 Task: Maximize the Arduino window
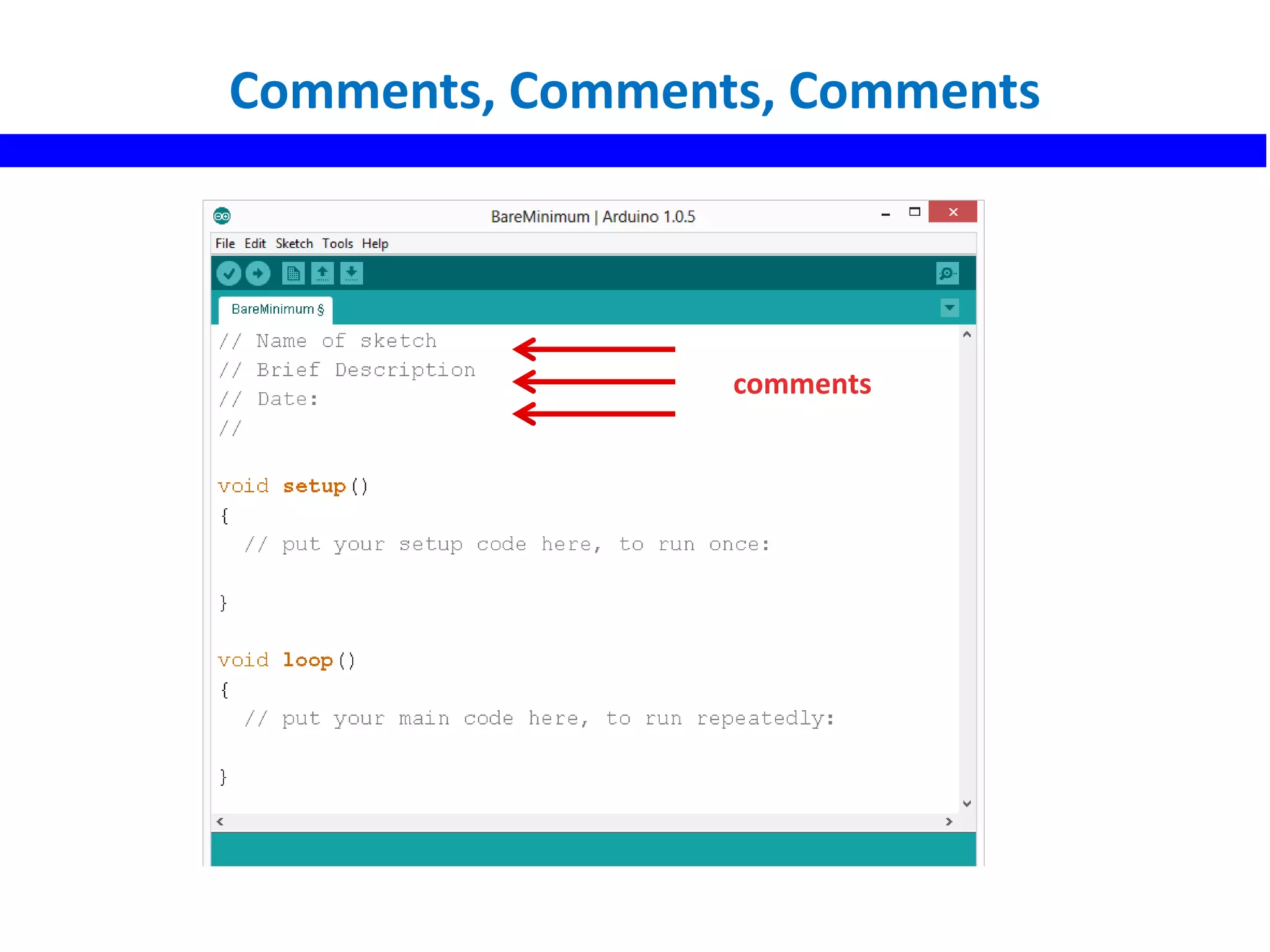coord(914,212)
